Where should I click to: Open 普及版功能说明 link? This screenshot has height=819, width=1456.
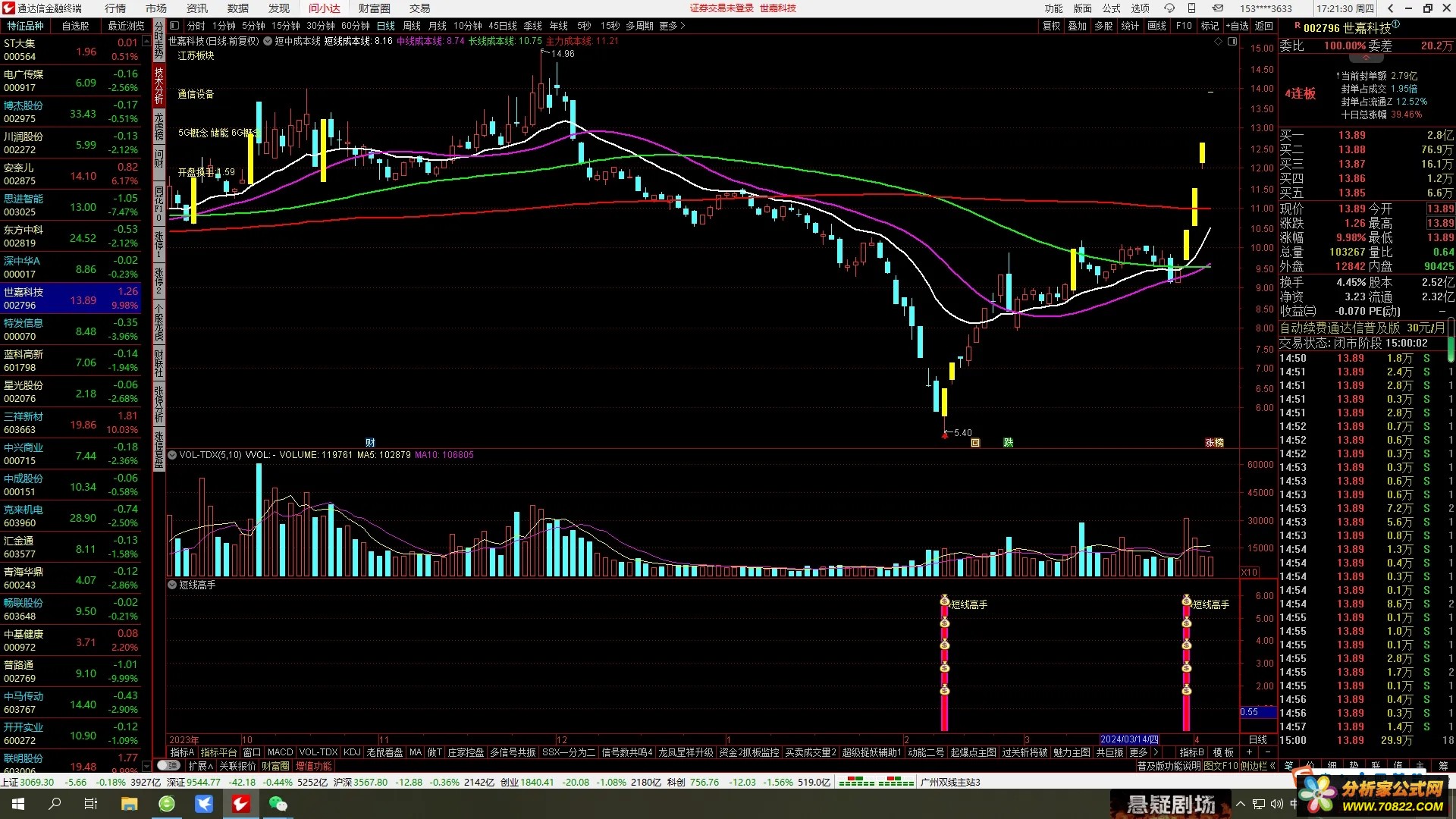(x=1169, y=766)
